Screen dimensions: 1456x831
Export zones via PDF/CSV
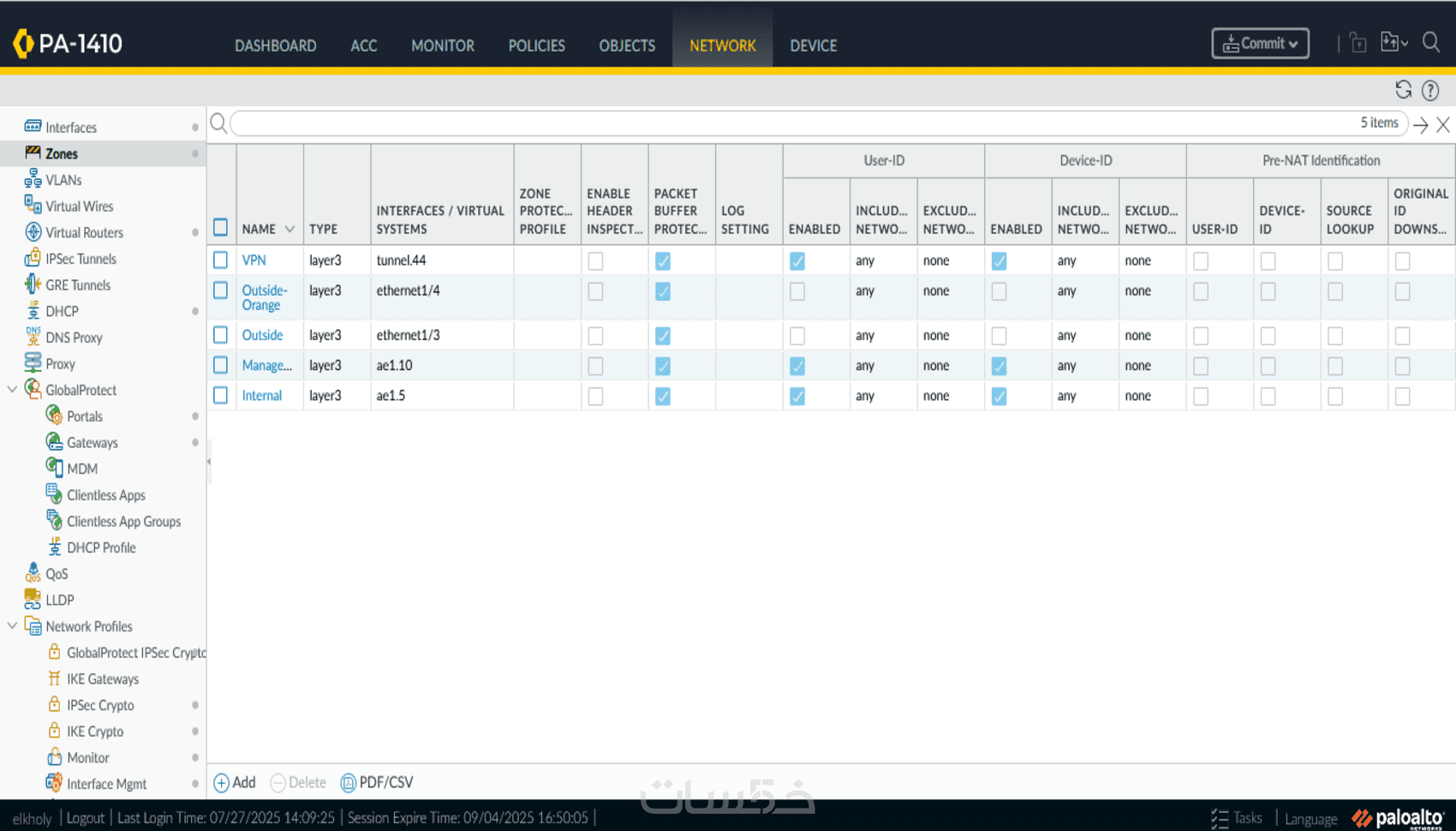pos(377,782)
